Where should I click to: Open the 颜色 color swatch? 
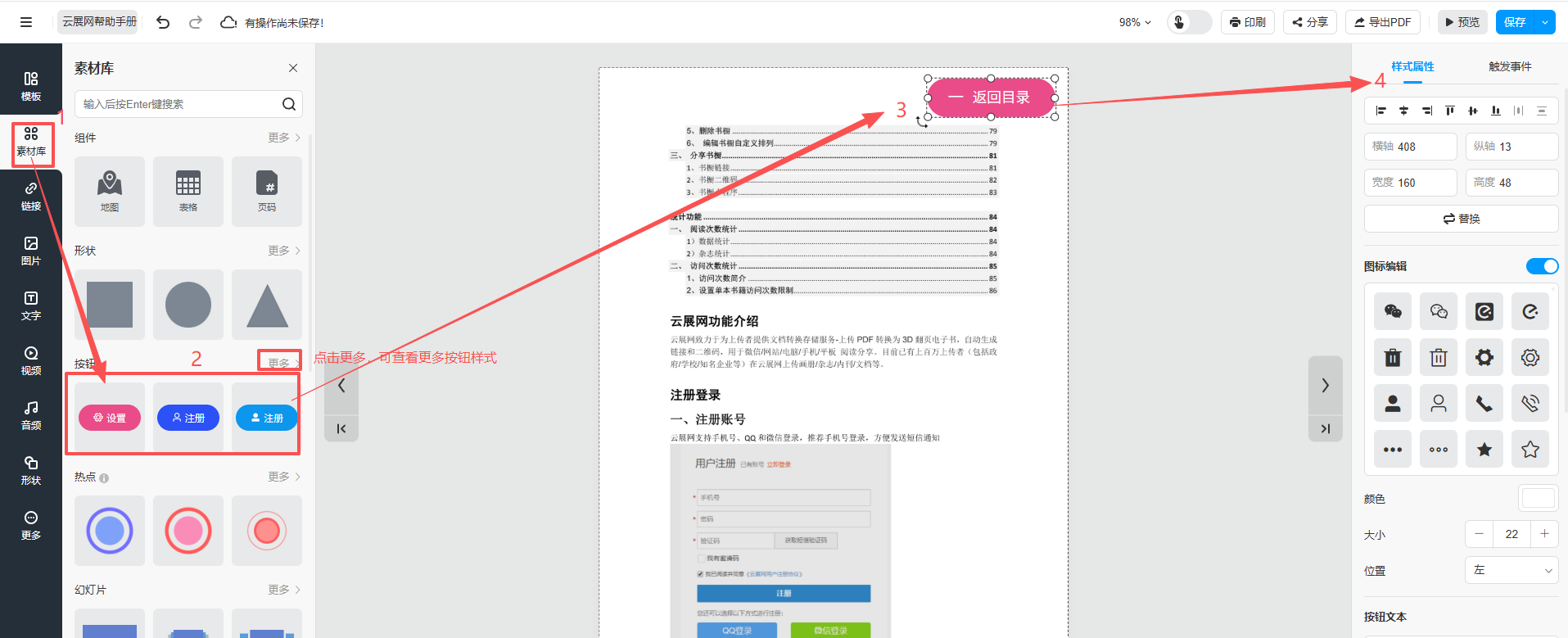(1537, 498)
